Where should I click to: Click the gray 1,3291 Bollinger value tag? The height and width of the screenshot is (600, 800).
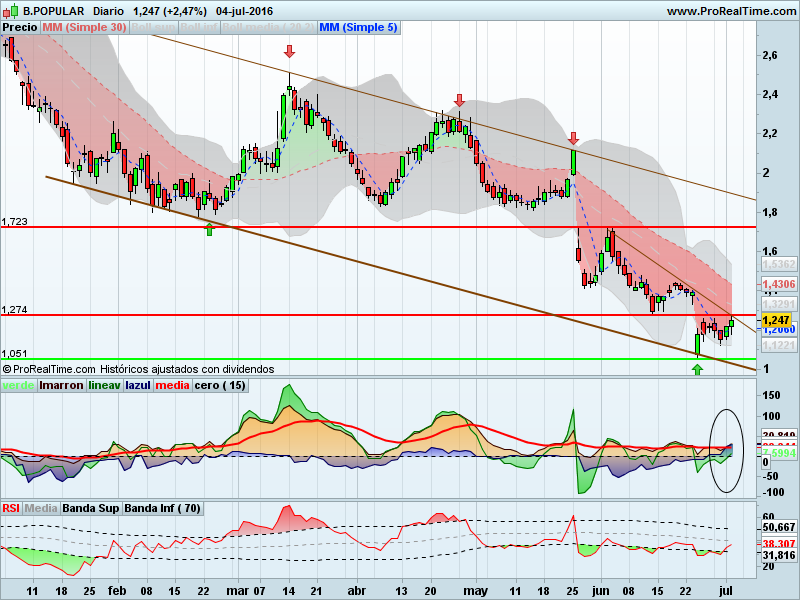[779, 305]
